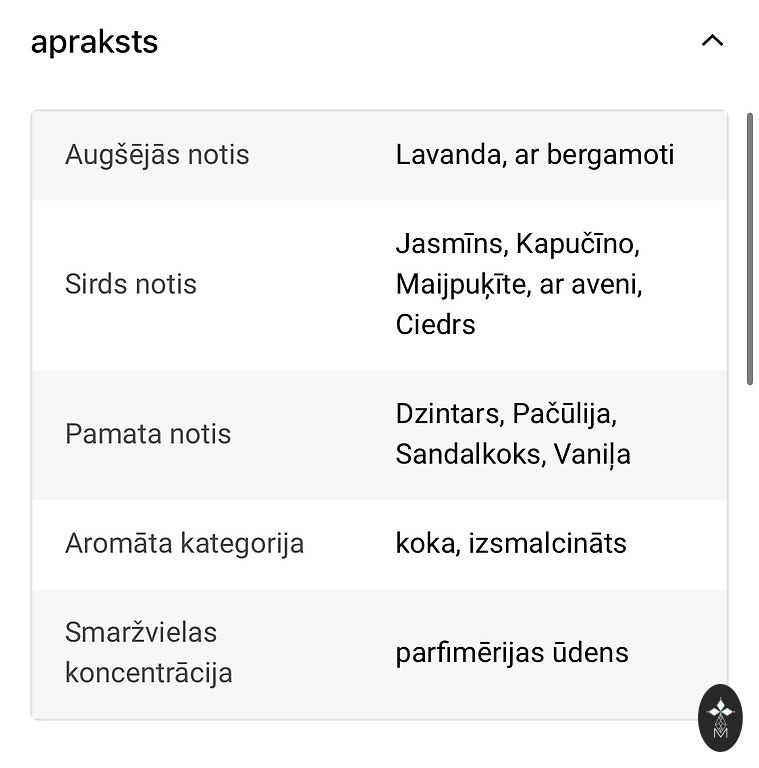Select the Augšējās notis label
Image resolution: width=759 pixels, height=768 pixels.
click(x=157, y=155)
